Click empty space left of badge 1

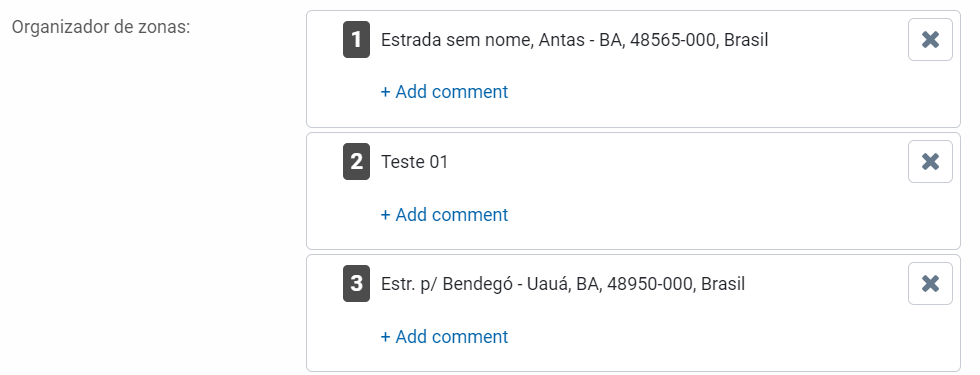click(325, 39)
